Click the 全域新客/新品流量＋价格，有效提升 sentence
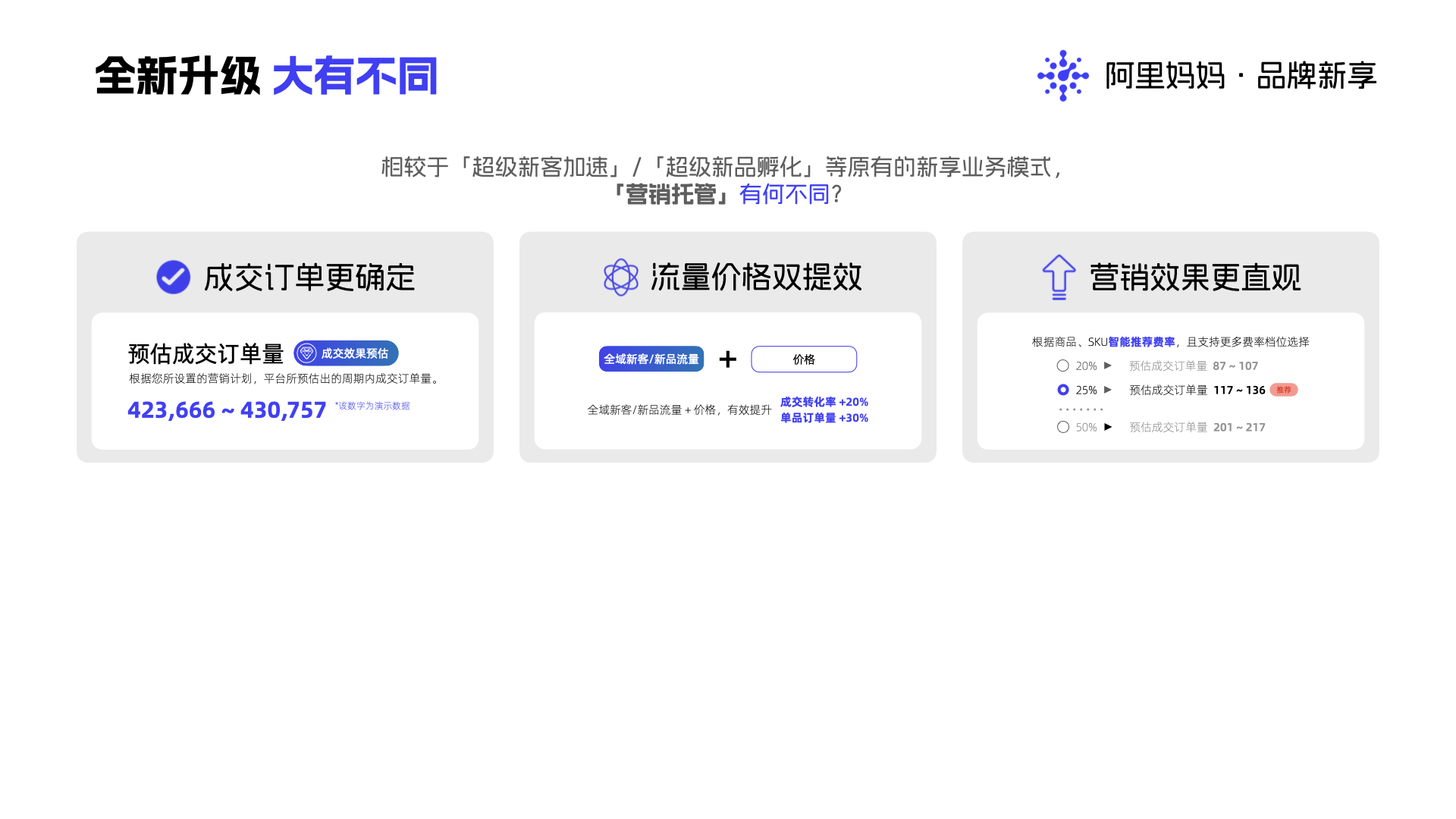This screenshot has width=1456, height=819. click(679, 409)
